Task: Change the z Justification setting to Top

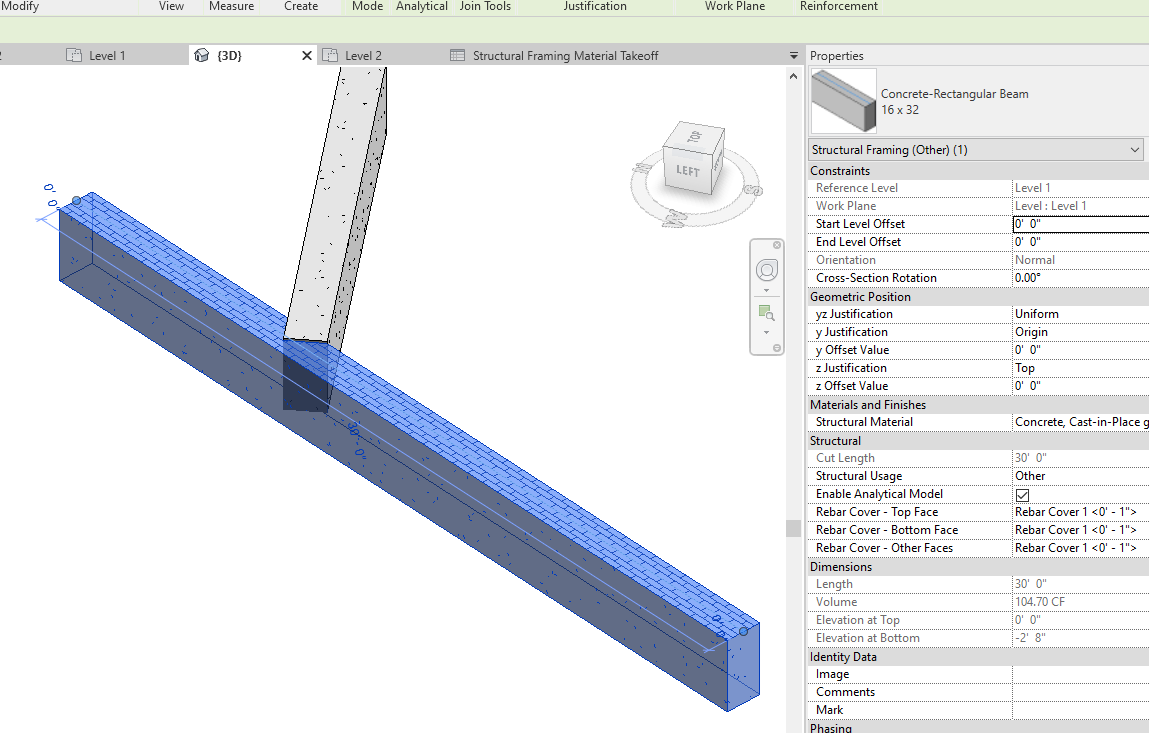Action: click(1080, 367)
